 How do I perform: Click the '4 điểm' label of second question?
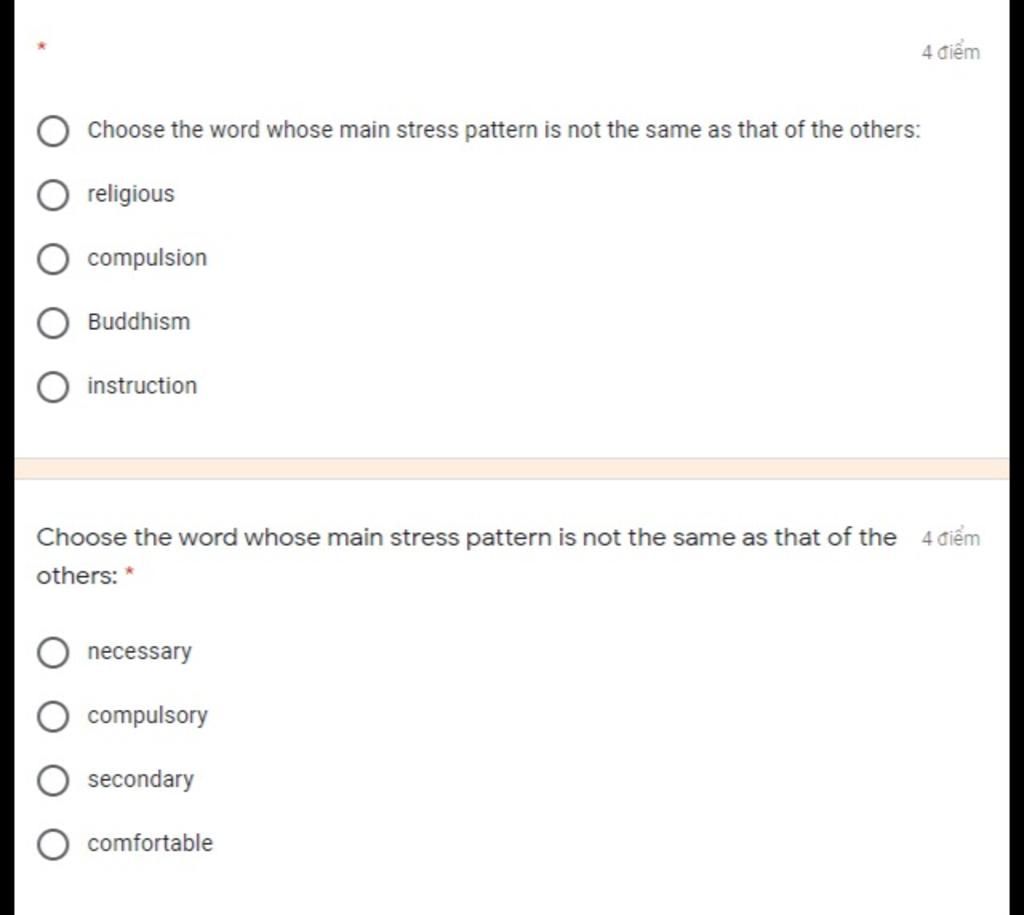click(x=950, y=538)
